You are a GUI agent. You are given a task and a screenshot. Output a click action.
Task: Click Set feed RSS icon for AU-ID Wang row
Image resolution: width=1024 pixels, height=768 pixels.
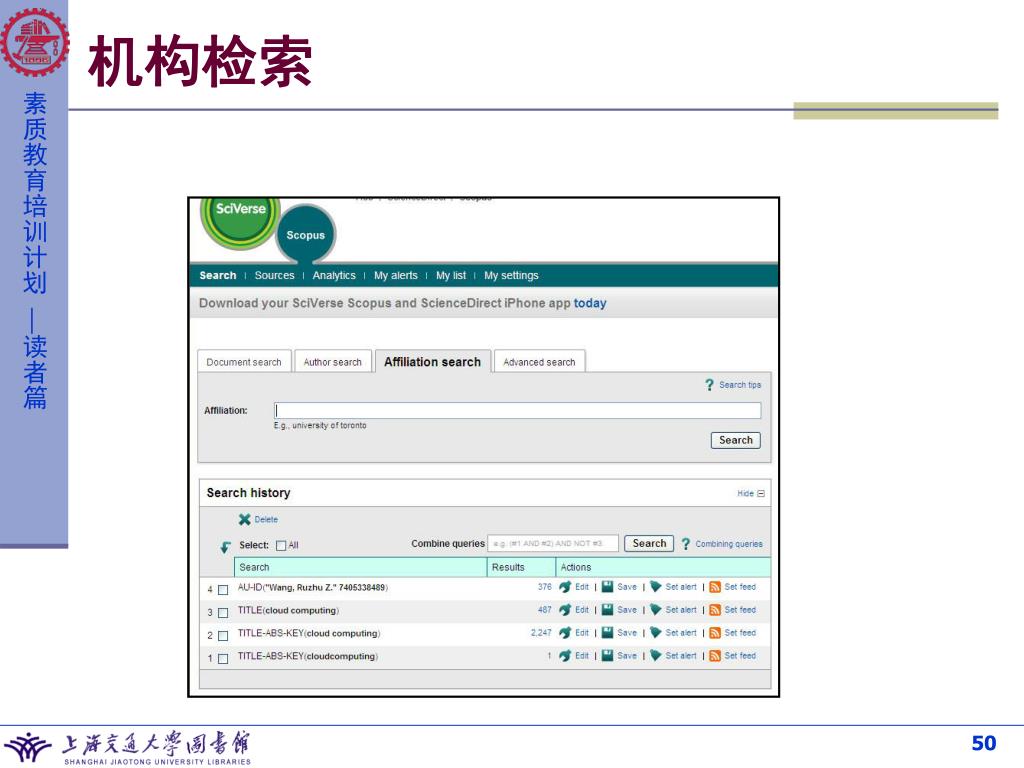[x=714, y=586]
